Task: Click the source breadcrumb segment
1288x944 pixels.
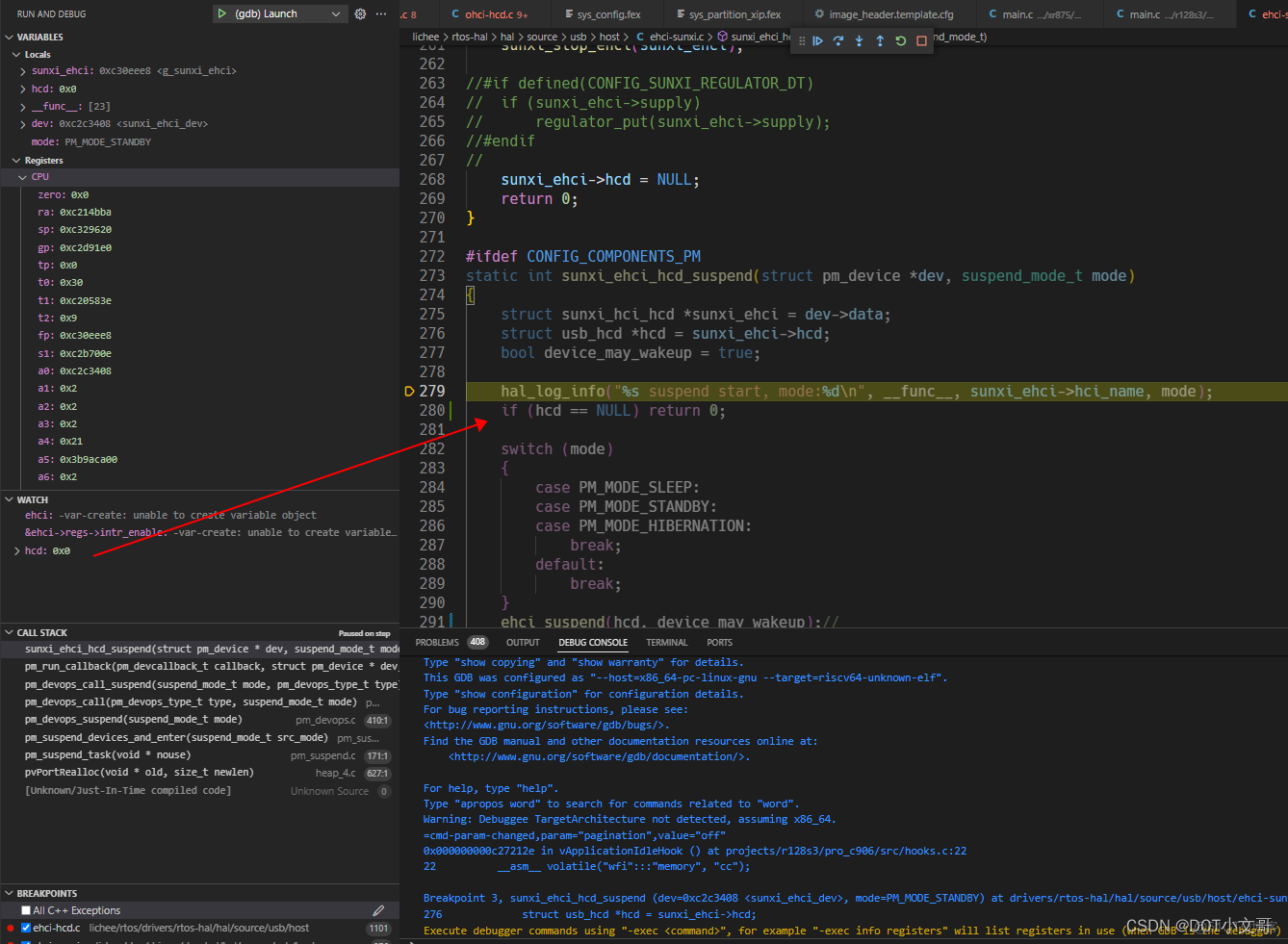Action: pyautogui.click(x=542, y=37)
